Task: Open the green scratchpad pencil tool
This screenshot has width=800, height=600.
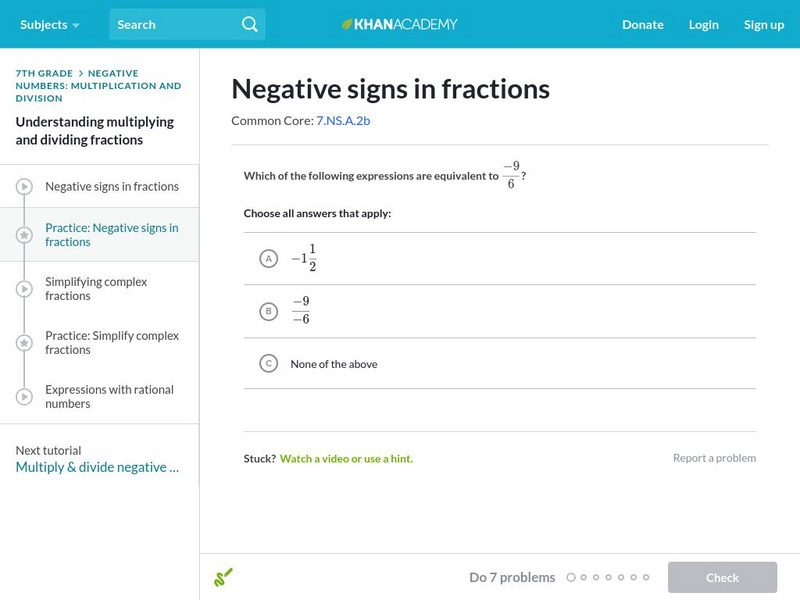Action: pos(223,577)
